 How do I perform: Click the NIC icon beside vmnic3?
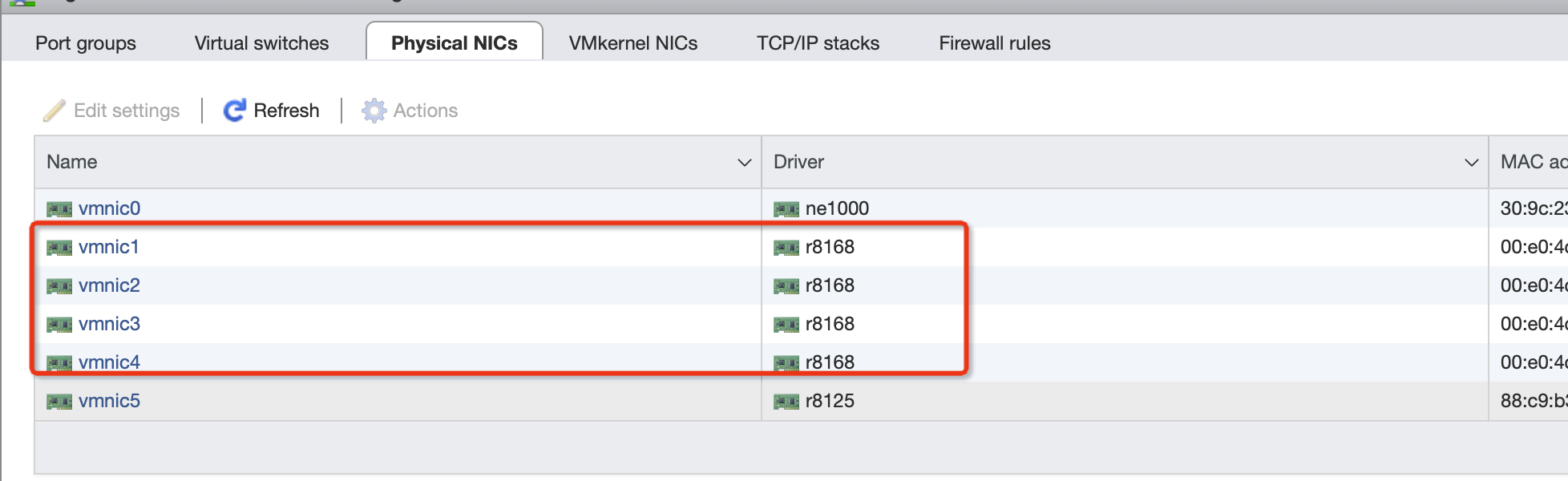coord(59,325)
